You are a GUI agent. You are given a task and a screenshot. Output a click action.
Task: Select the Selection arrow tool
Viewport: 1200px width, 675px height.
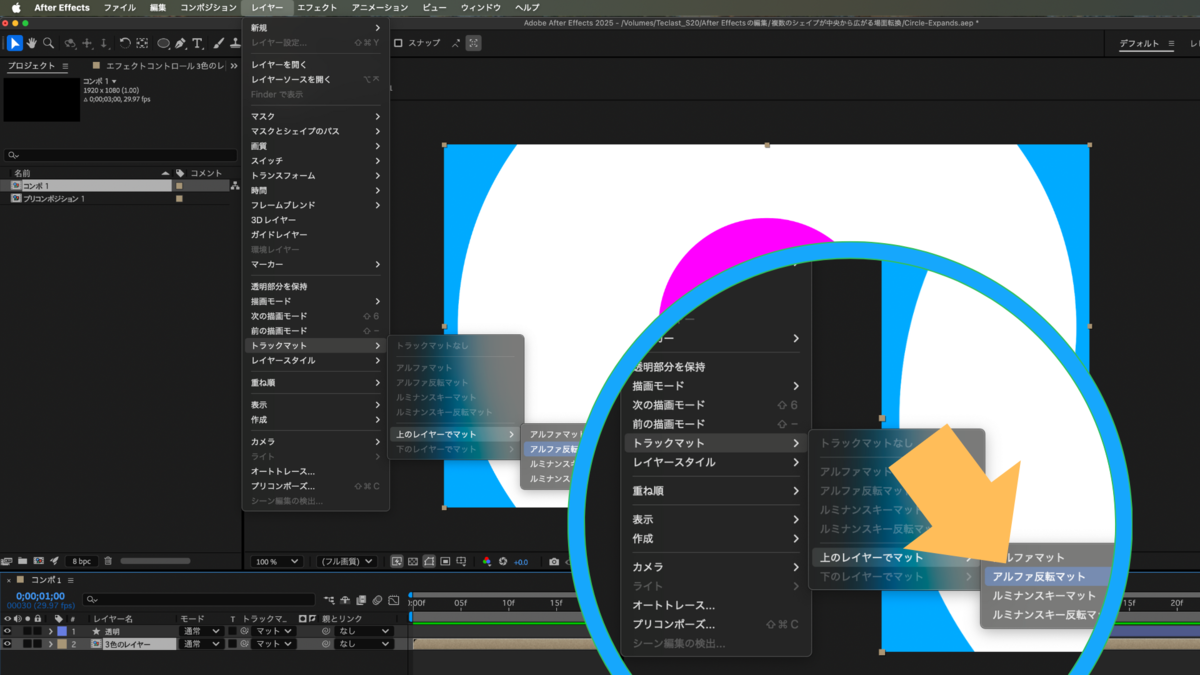pyautogui.click(x=15, y=43)
